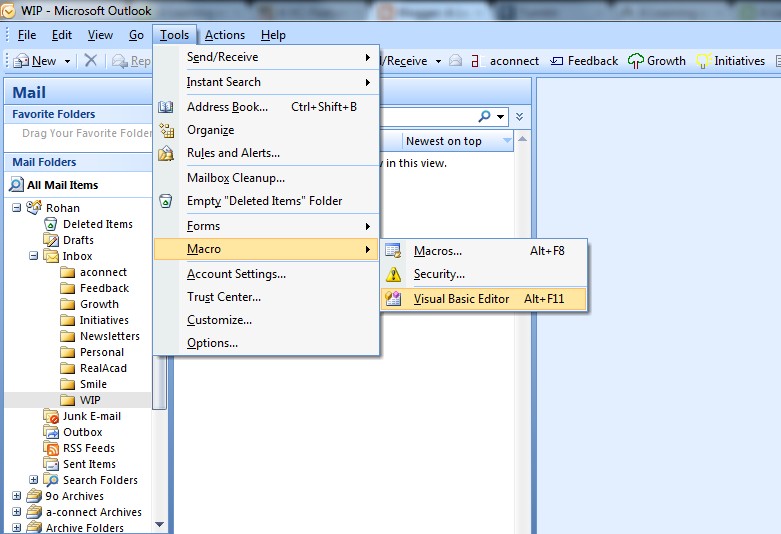Open the search box dropdown arrow

pos(500,117)
